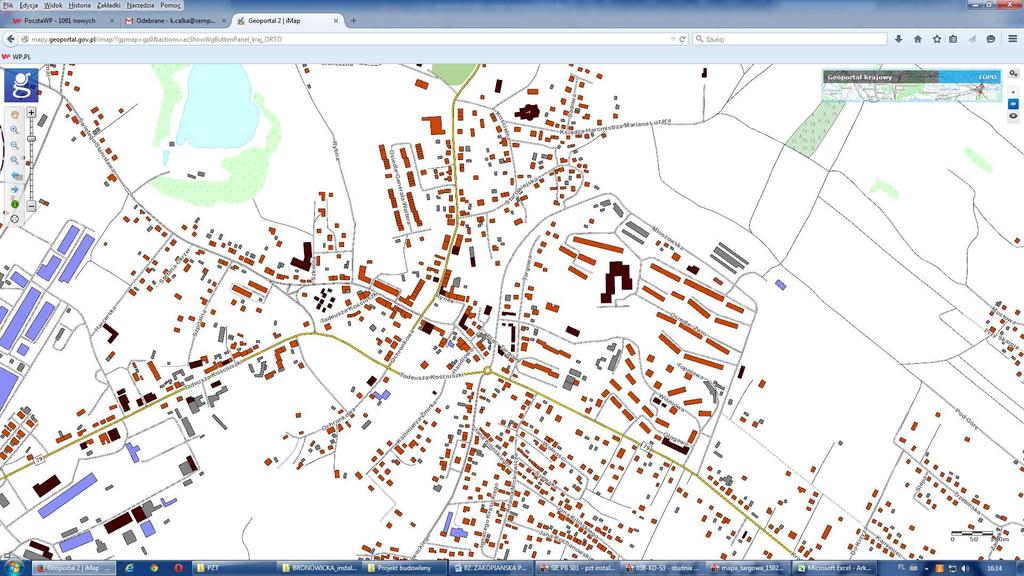This screenshot has width=1024, height=576.
Task: Open the PZT folder taskbar button
Action: click(x=234, y=568)
